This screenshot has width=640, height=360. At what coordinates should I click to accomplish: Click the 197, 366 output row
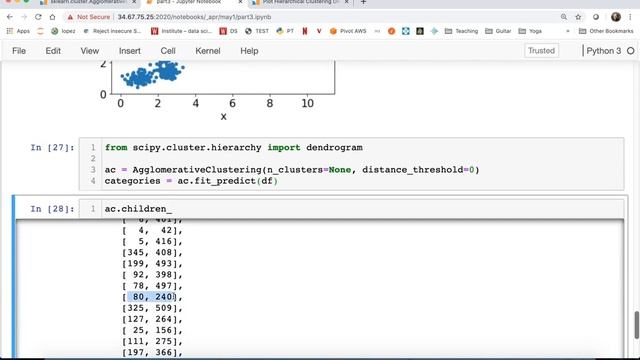152,353
